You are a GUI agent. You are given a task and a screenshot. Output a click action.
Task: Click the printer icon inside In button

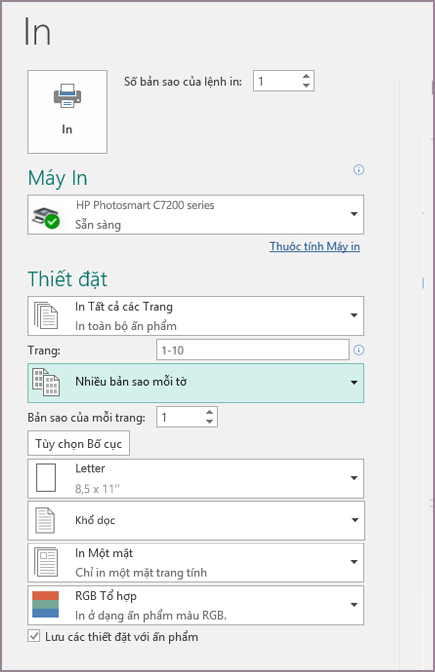(67, 96)
